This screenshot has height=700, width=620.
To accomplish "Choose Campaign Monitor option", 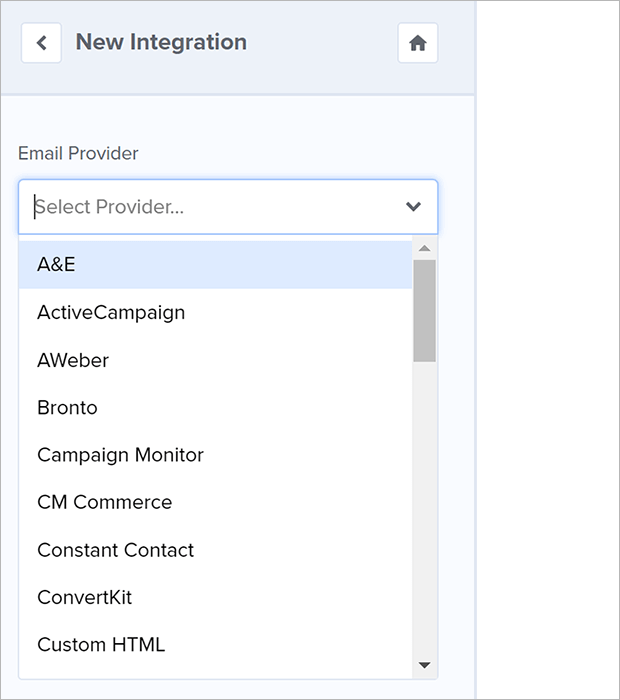I will (x=215, y=455).
